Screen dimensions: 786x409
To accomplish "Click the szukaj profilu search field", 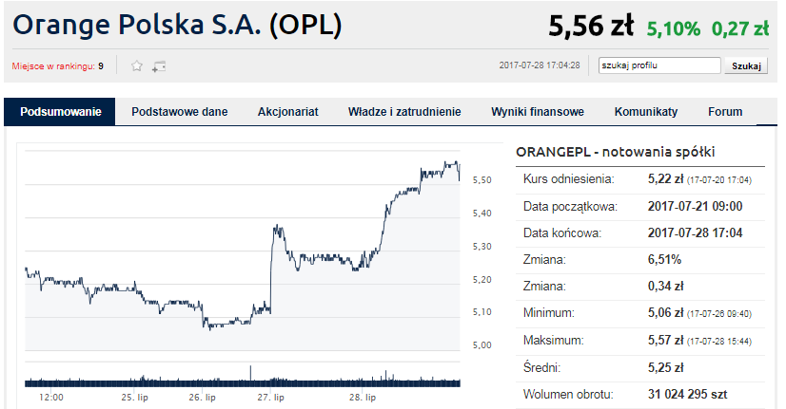I will 658,66.
